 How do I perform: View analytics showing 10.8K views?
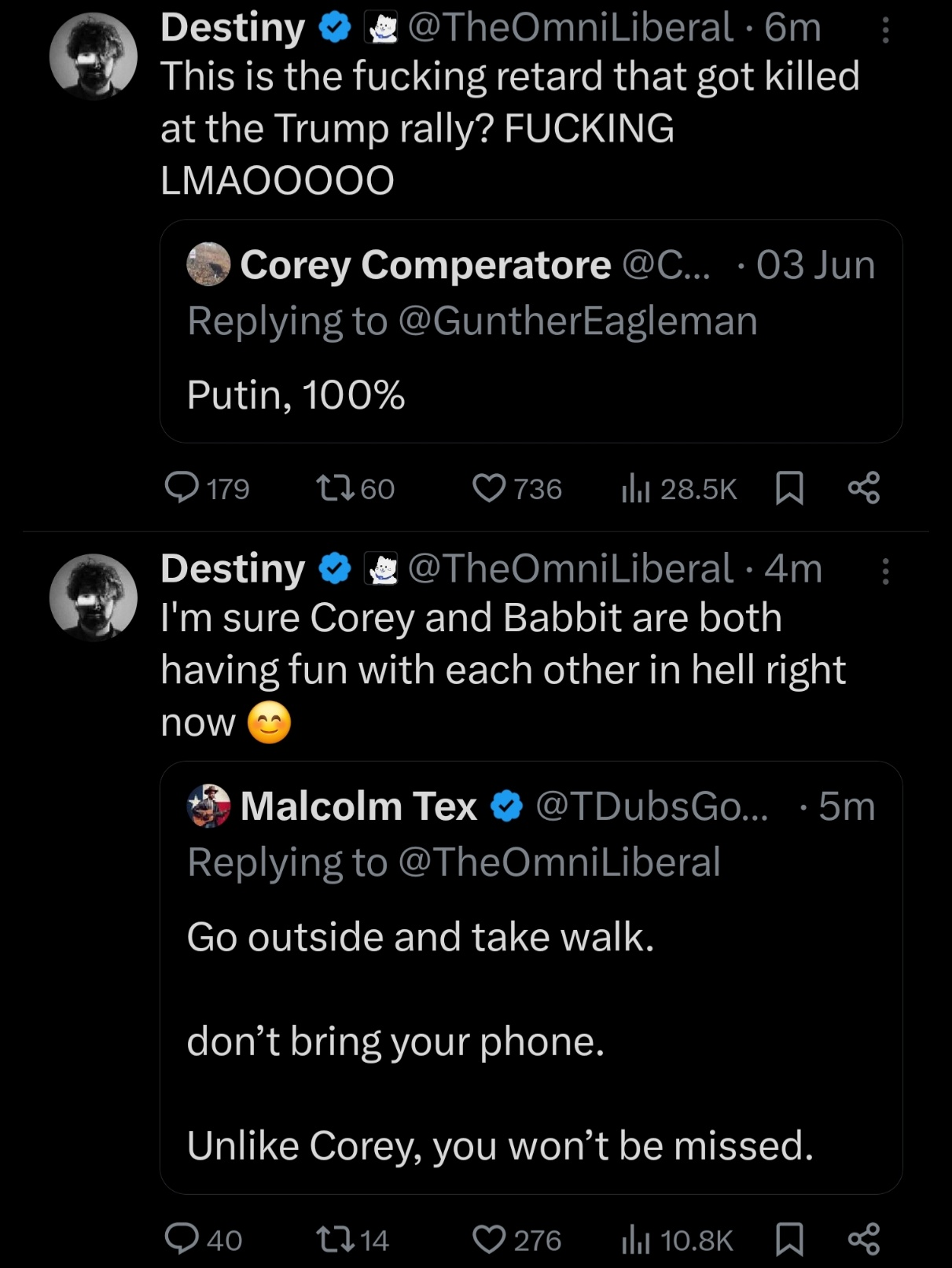pos(636,1240)
